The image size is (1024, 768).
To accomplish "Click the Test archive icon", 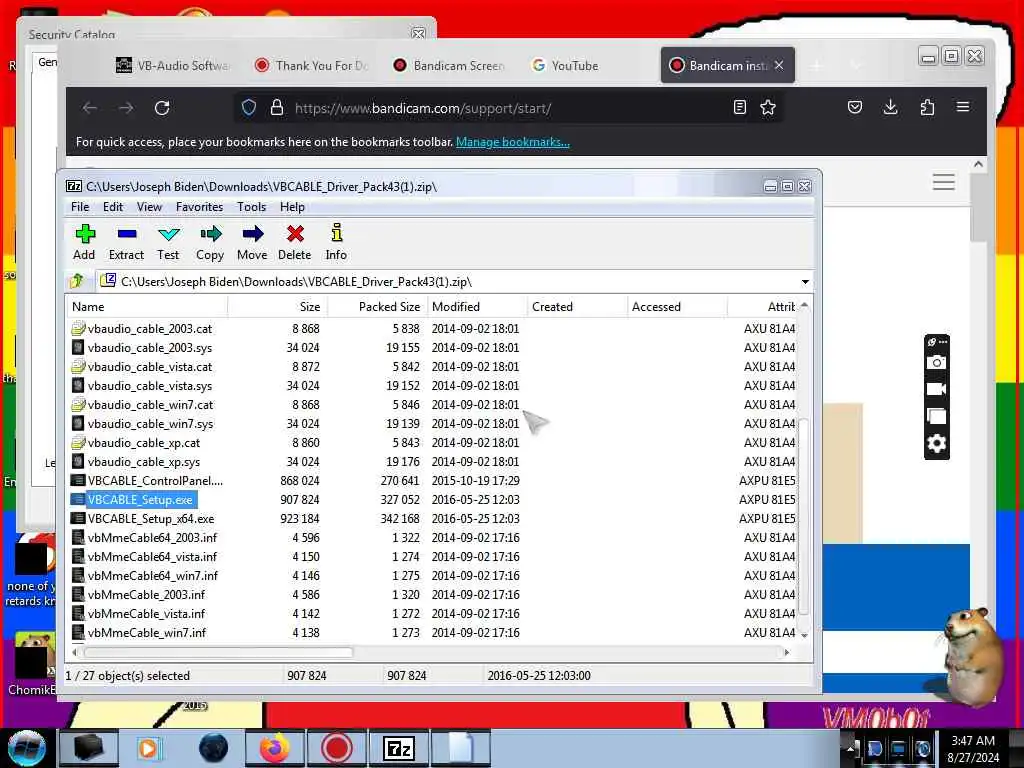I will click(x=168, y=234).
